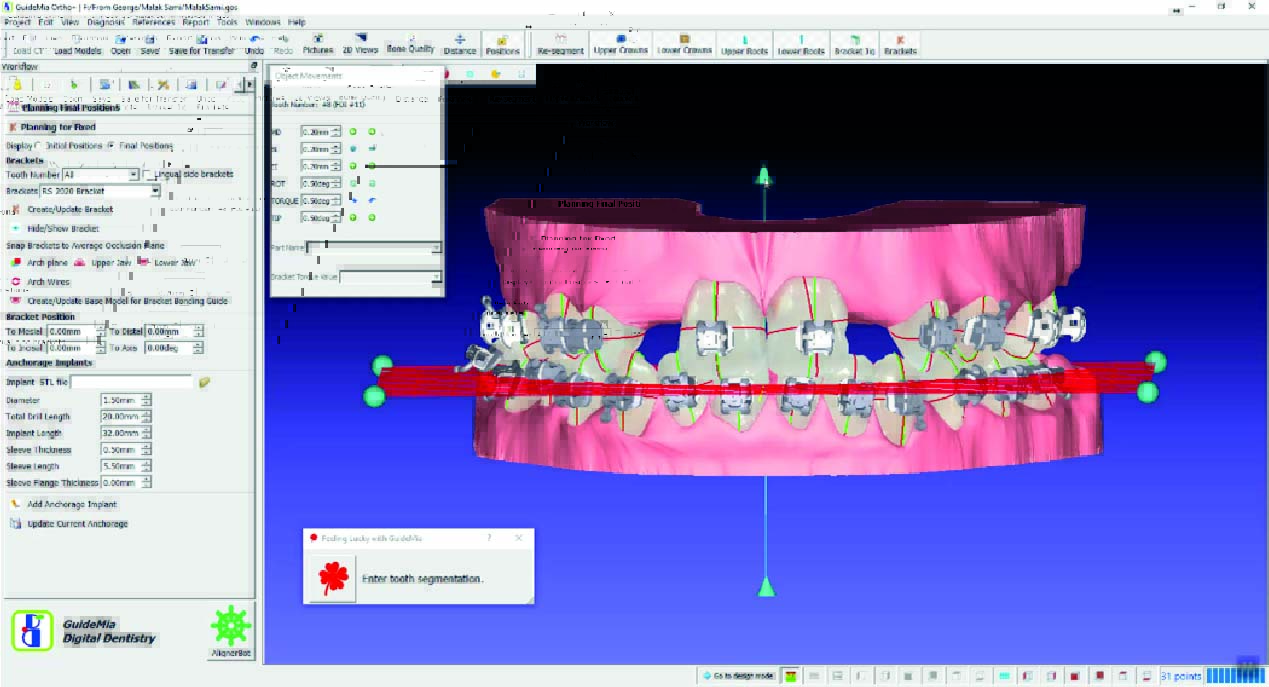Viewport: 1269px width, 687px height.
Task: Click the red clover lucky icon
Action: [x=331, y=579]
